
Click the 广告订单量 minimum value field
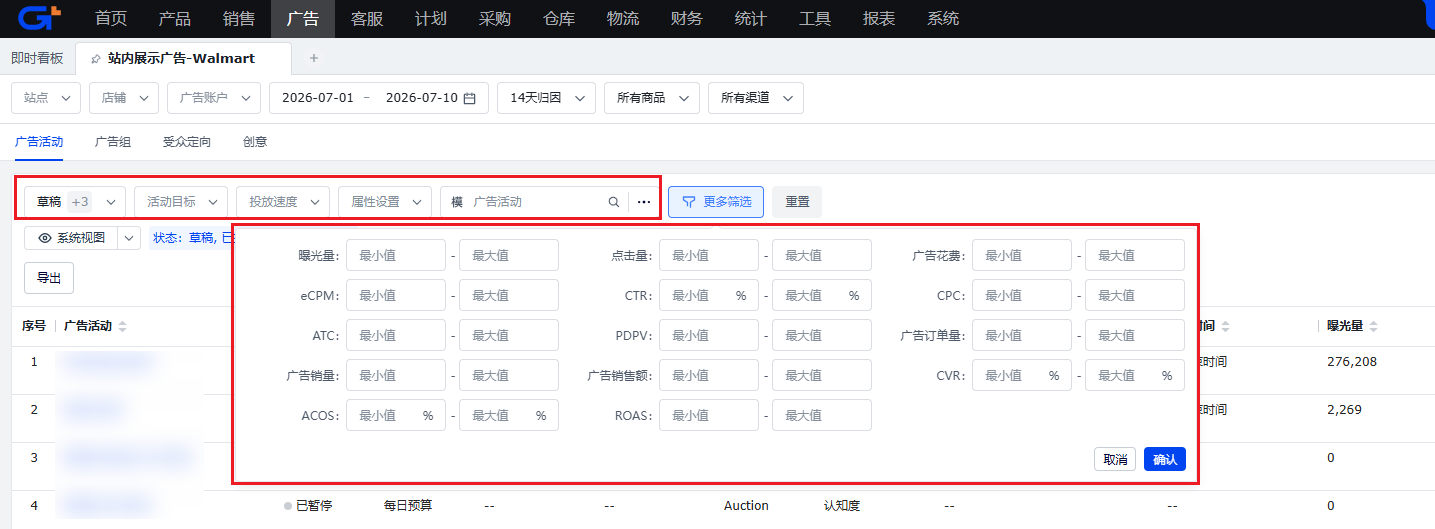1022,335
